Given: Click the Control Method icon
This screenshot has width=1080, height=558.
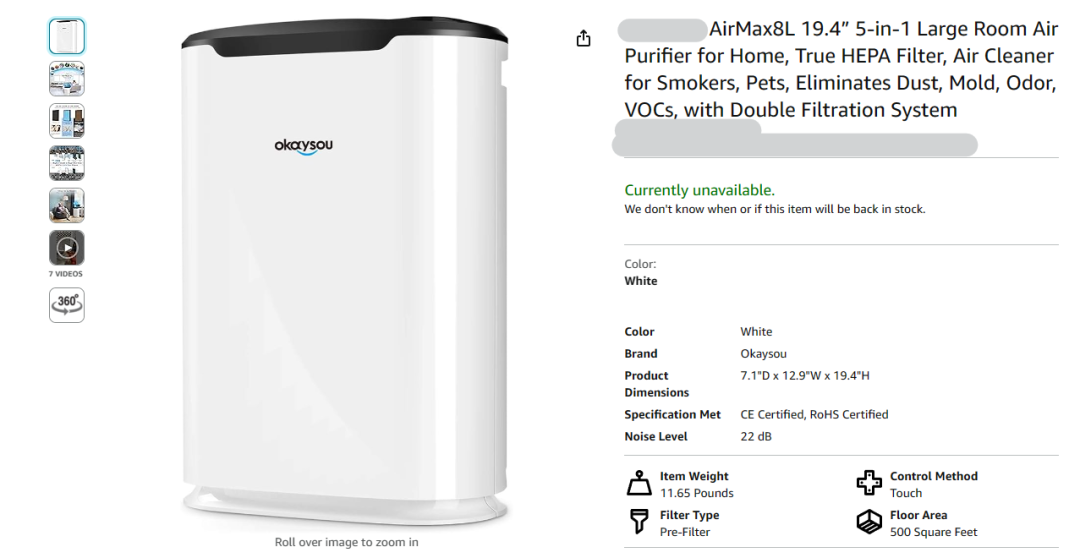Looking at the screenshot, I should [869, 483].
